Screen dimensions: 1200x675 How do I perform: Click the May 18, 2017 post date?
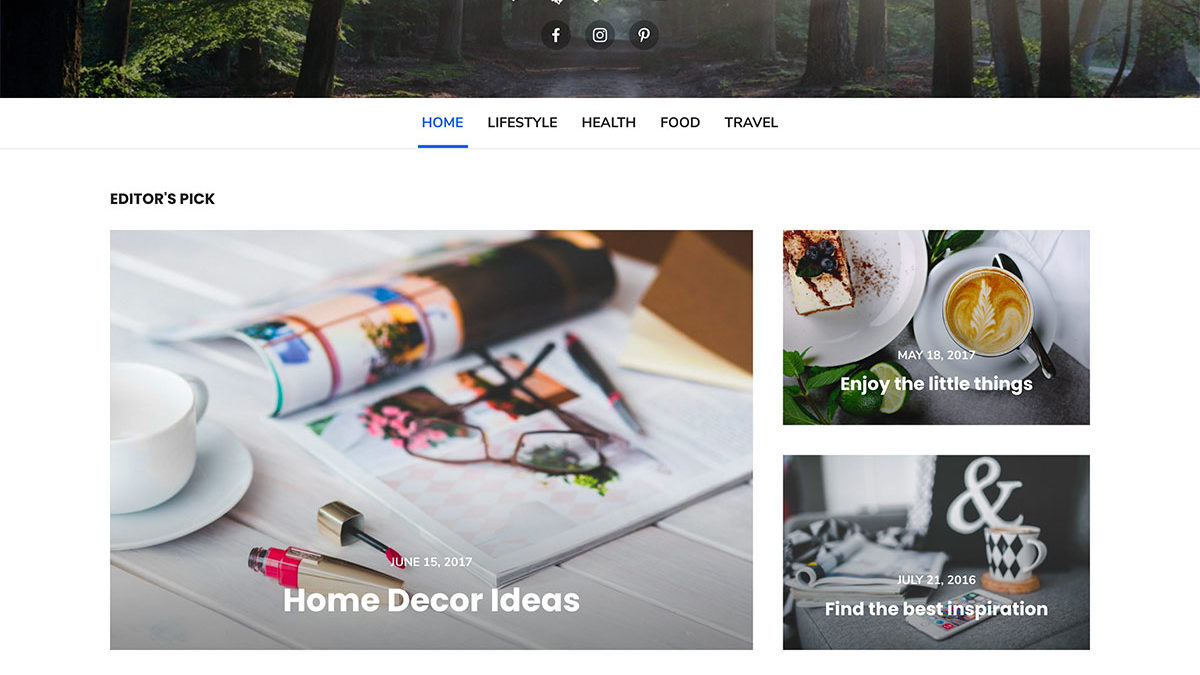coord(936,355)
